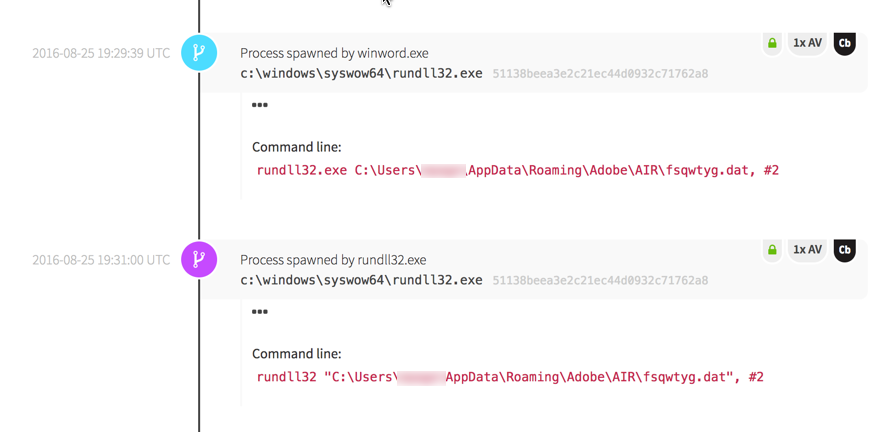891x432 pixels.
Task: Select the 19:29:39 UTC timestamp
Action: coord(101,53)
